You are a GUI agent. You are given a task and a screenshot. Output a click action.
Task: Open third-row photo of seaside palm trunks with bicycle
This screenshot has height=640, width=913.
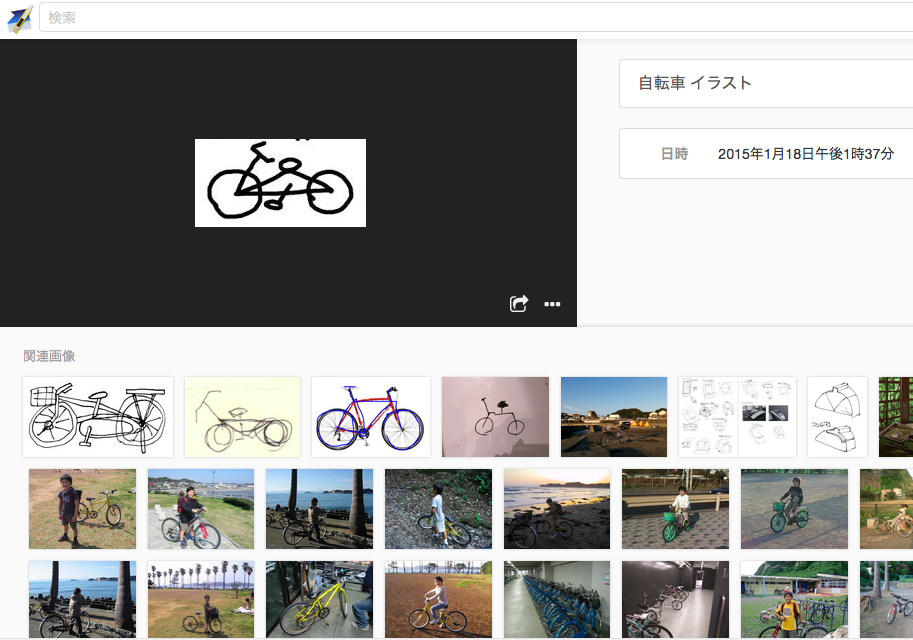tap(82, 599)
